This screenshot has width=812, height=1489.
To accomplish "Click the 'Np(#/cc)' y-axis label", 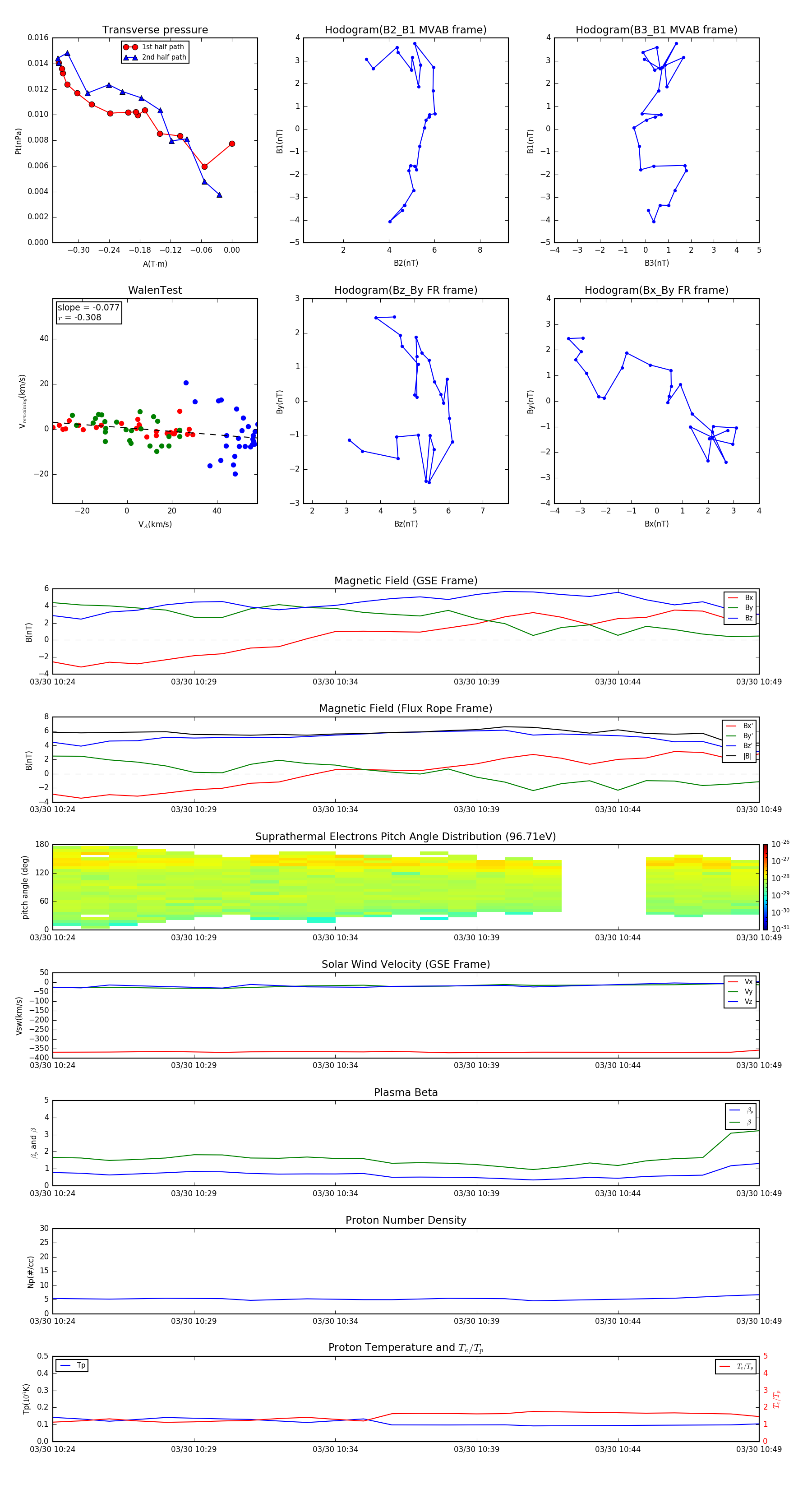I will pos(31,1272).
